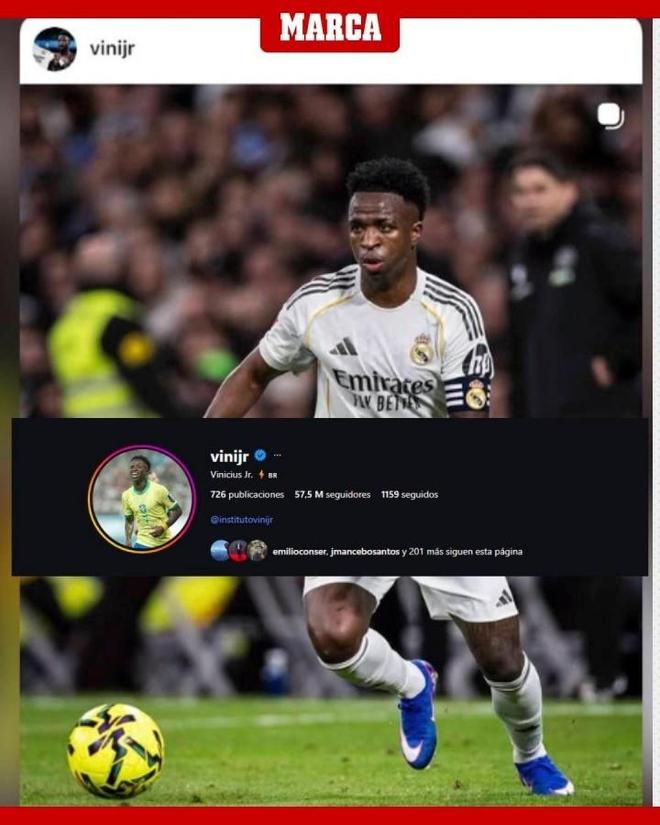
Task: Click the lightning bolt emoji in bio
Action: click(261, 475)
